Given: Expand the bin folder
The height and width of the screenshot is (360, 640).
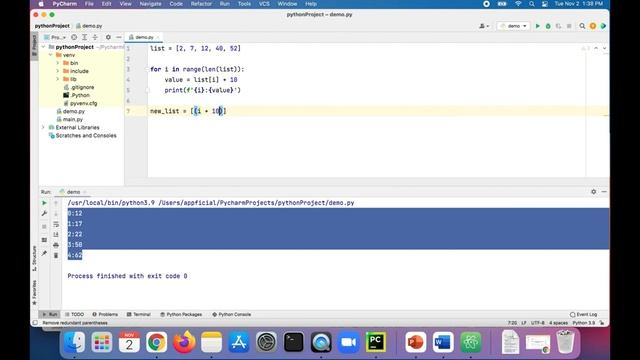Looking at the screenshot, I should click(x=58, y=63).
